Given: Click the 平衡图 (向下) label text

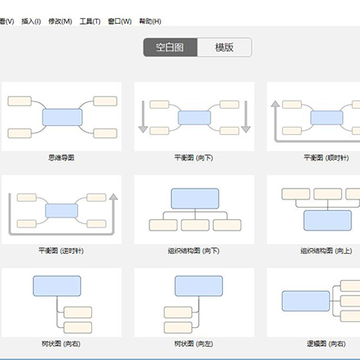Looking at the screenshot, I should 194,158.
